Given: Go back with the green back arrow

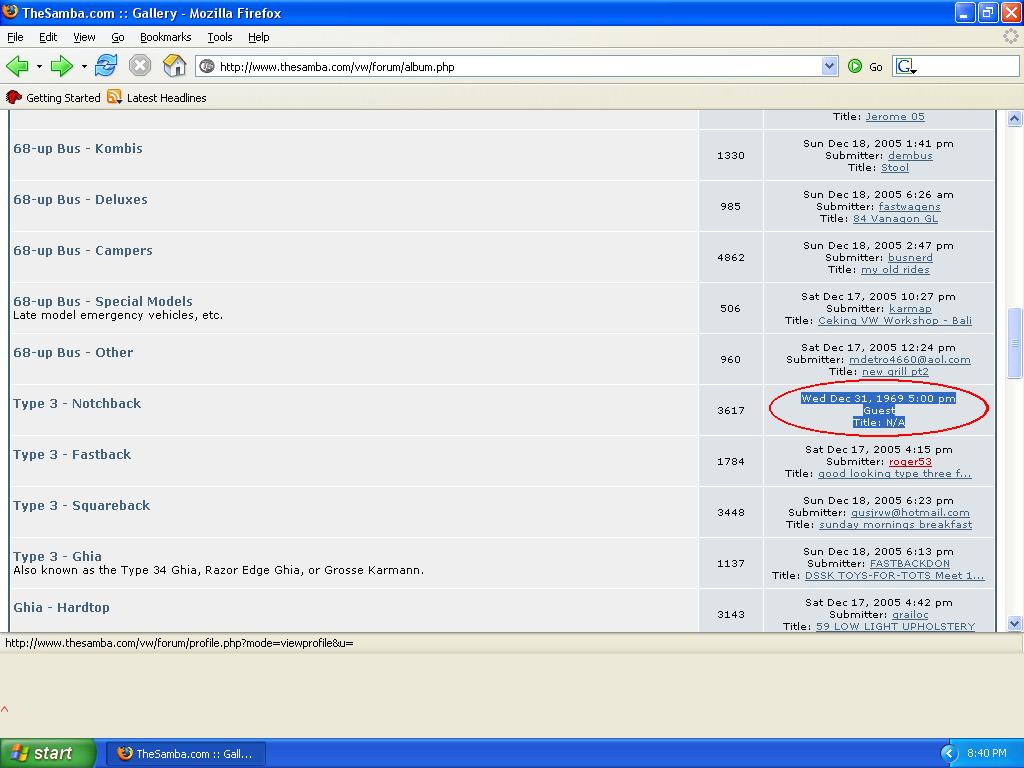Looking at the screenshot, I should coord(18,66).
